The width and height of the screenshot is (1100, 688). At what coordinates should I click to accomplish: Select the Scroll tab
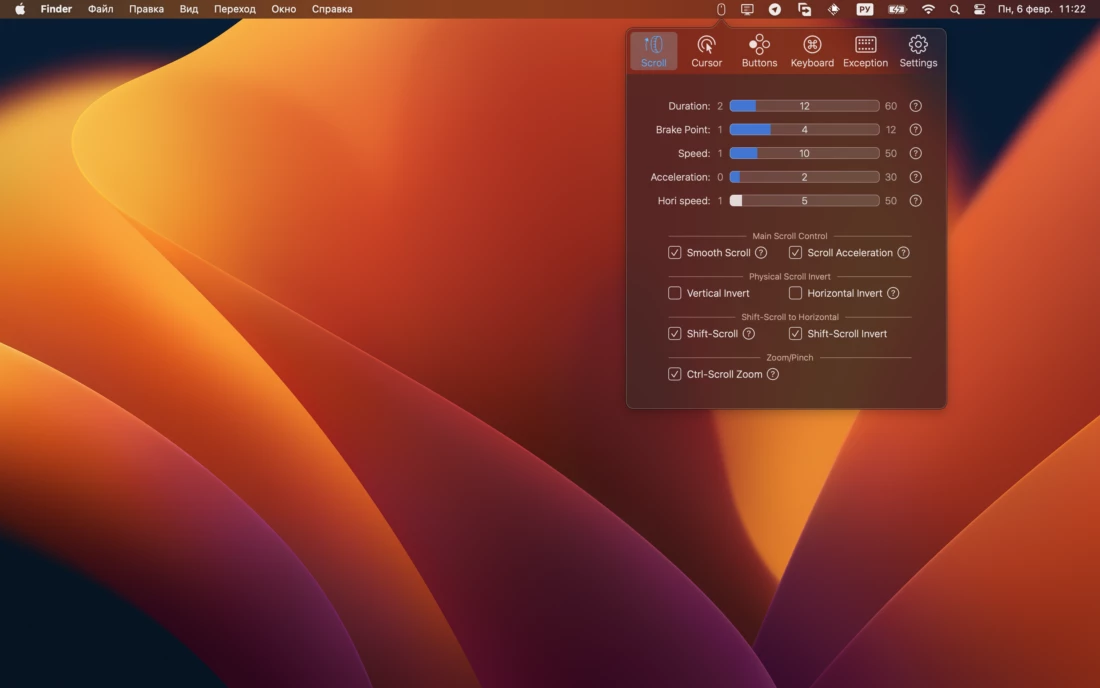click(x=653, y=51)
